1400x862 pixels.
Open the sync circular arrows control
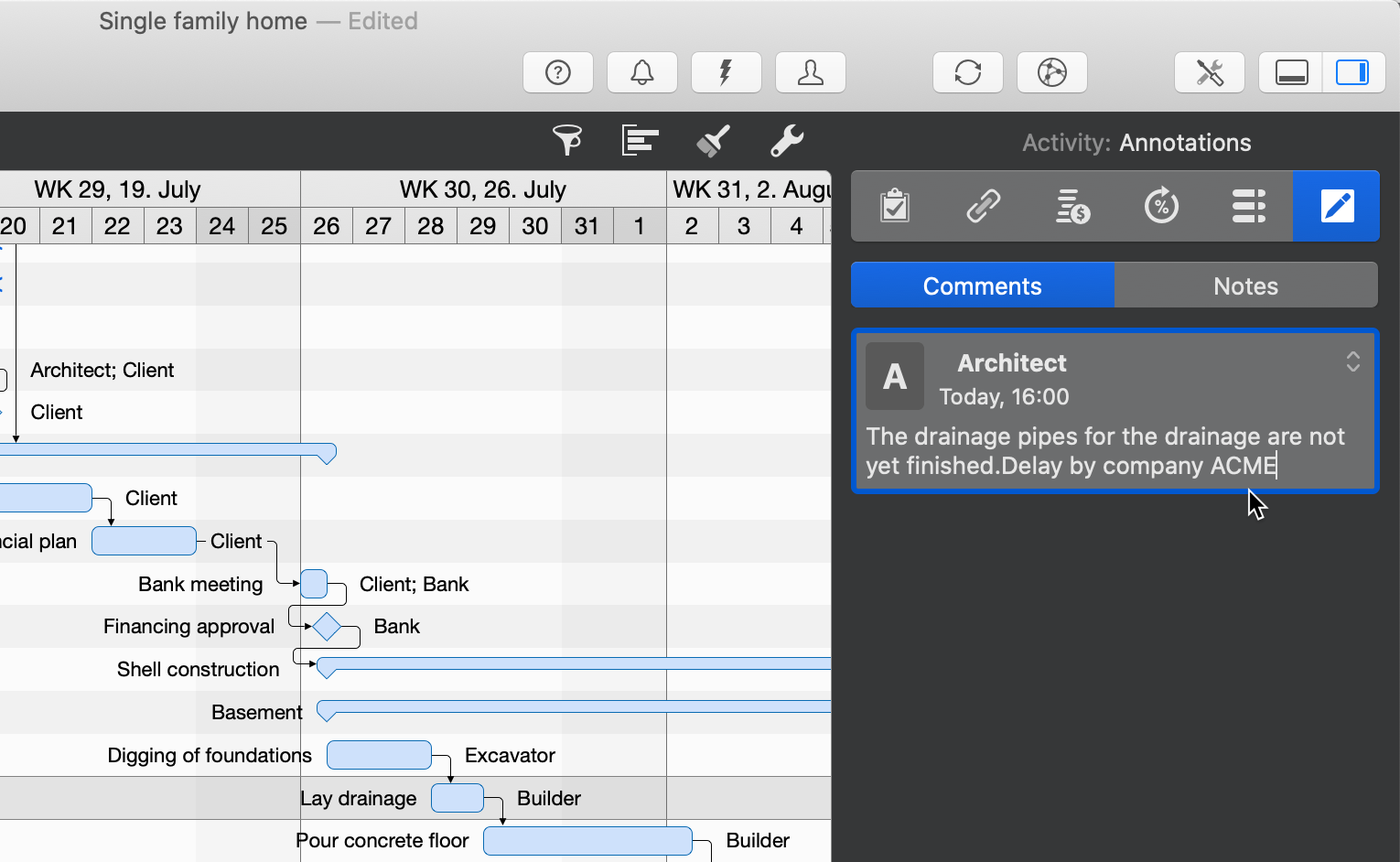(x=967, y=72)
